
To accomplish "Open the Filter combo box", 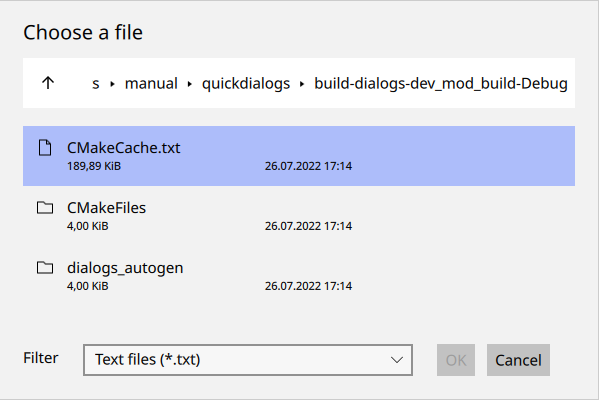I will pyautogui.click(x=248, y=360).
